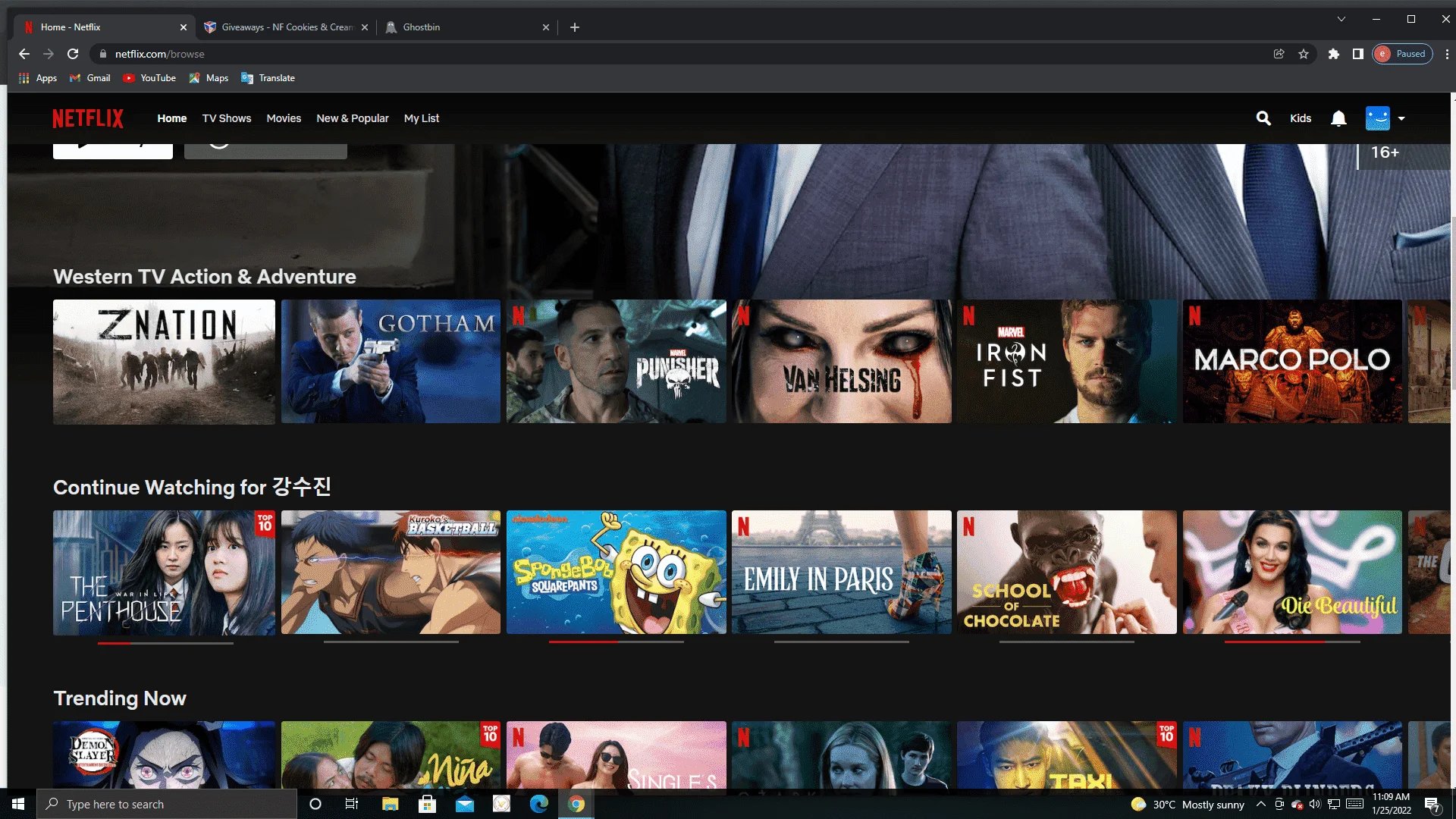Open Demon Slayer in Trending Now
The height and width of the screenshot is (819, 1456).
pos(164,755)
